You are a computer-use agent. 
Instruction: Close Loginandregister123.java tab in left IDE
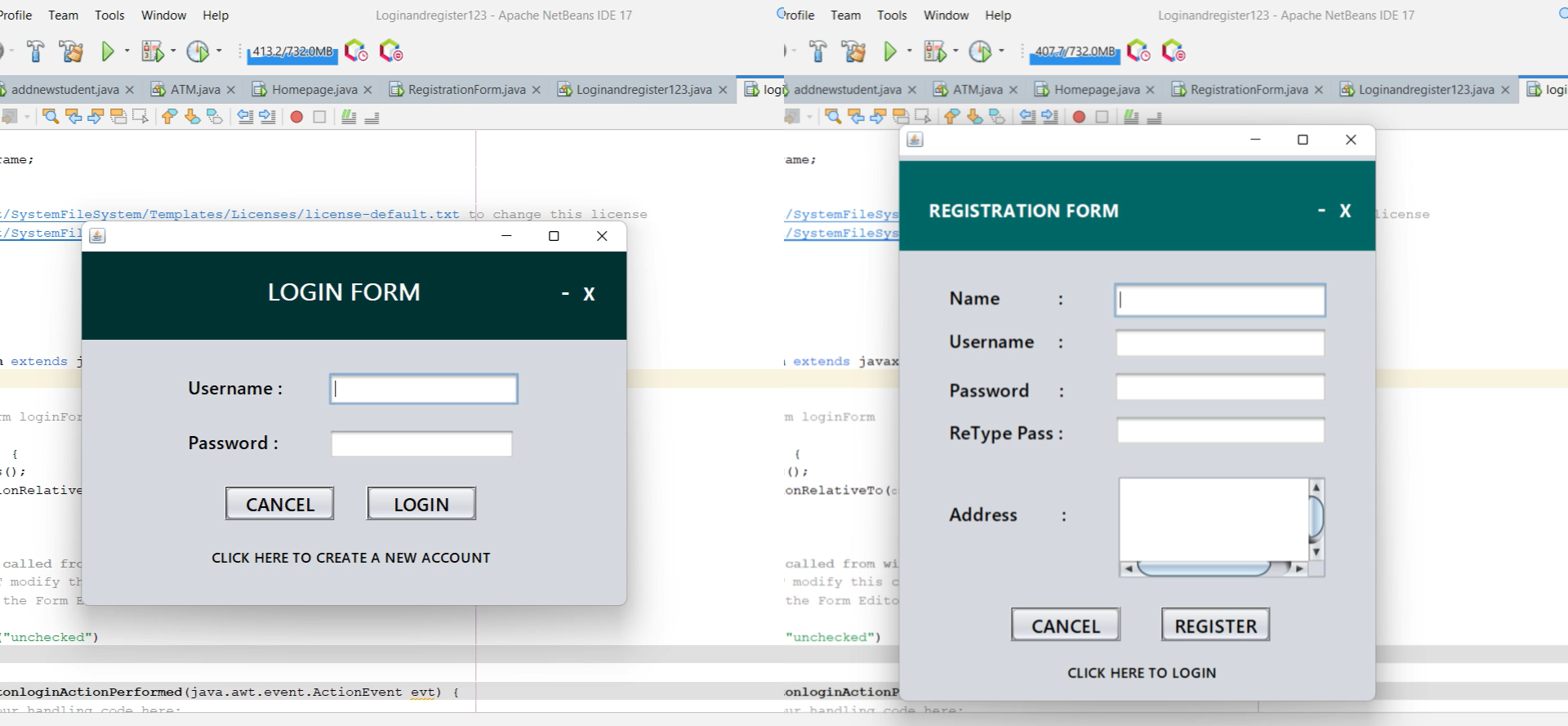(x=723, y=90)
